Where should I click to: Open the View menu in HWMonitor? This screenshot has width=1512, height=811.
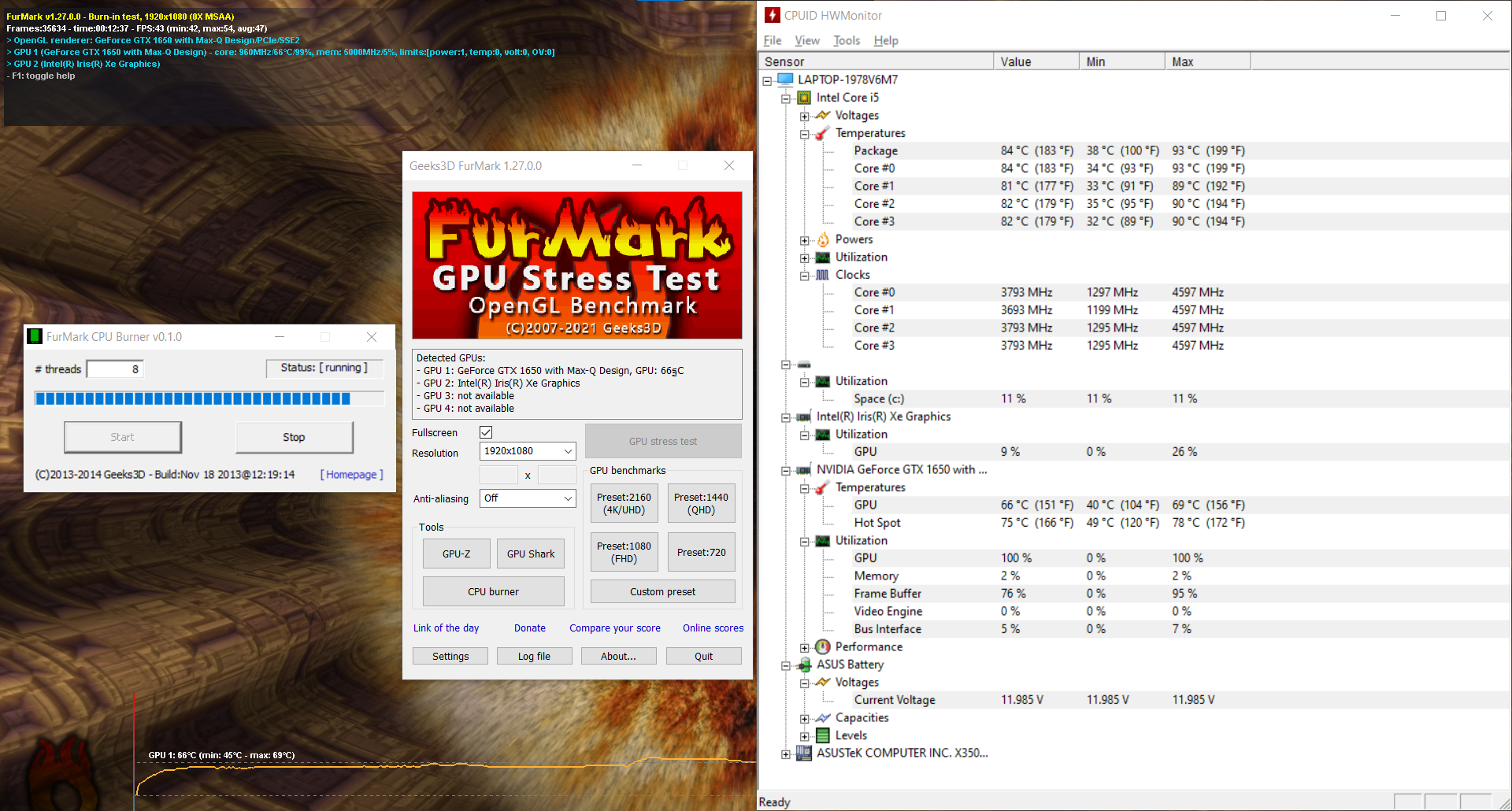click(807, 40)
